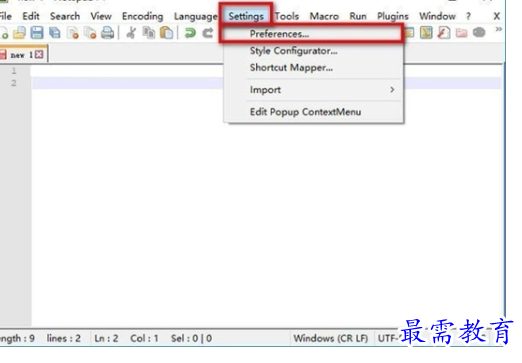Click the Settings menu header

pos(246,16)
